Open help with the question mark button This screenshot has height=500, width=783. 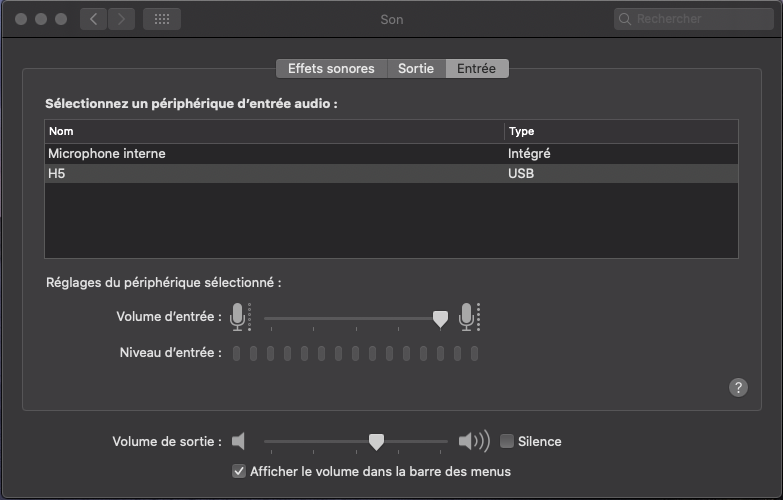[x=738, y=387]
